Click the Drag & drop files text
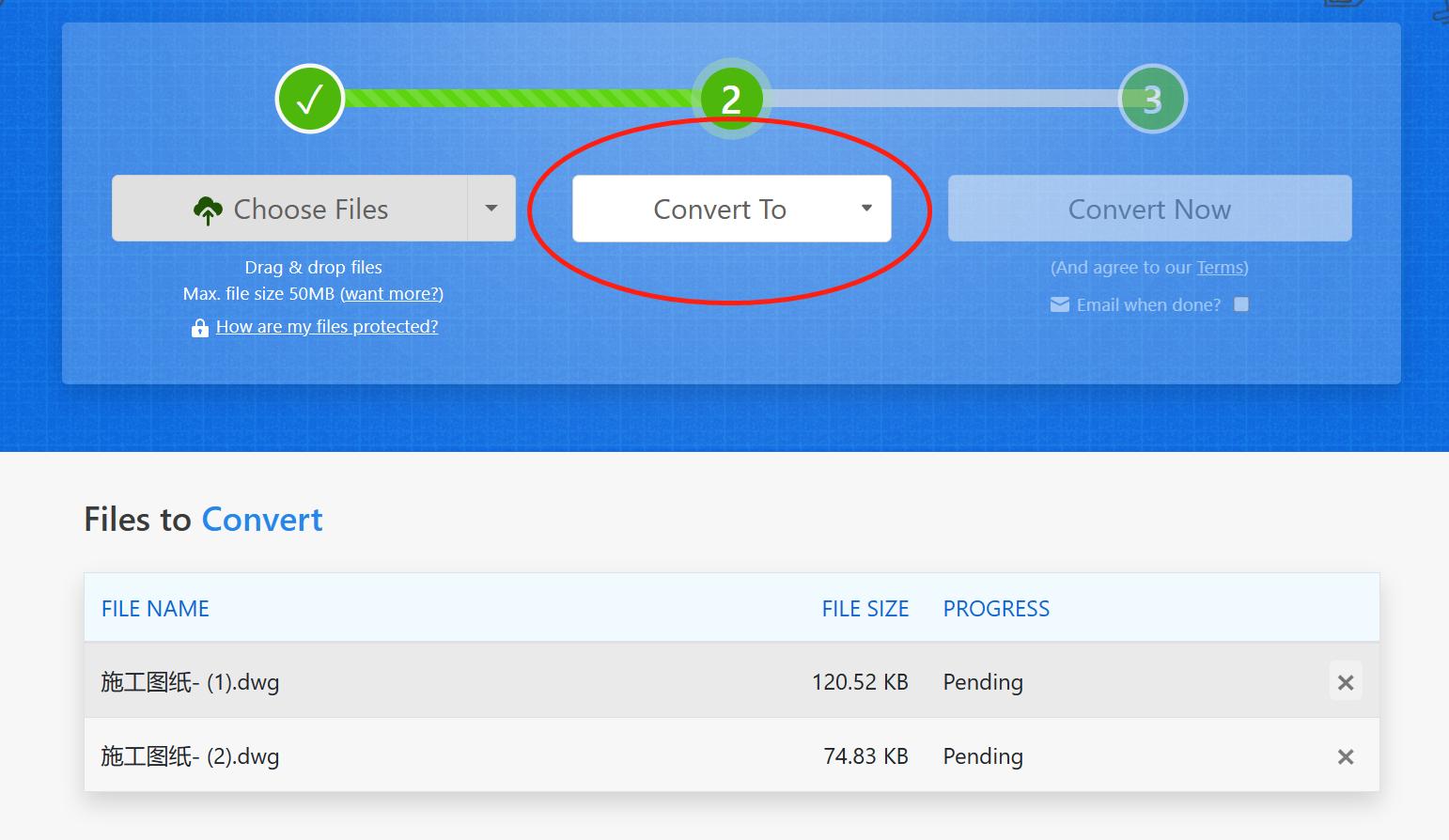 313,268
